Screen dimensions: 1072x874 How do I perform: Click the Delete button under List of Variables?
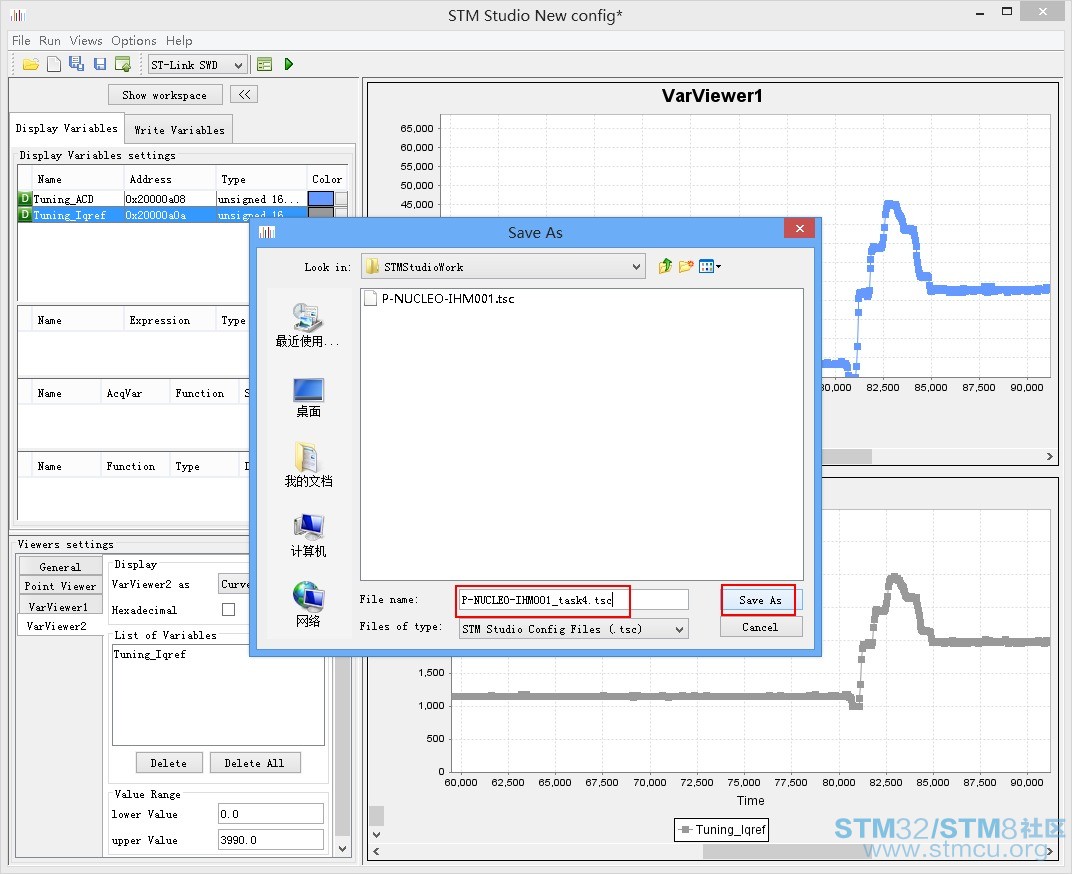click(168, 763)
